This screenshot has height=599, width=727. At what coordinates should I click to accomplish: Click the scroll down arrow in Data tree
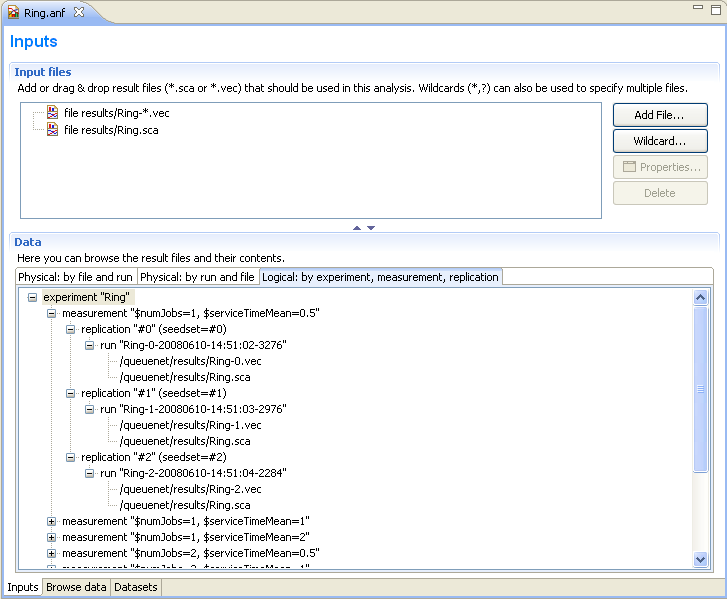(701, 559)
